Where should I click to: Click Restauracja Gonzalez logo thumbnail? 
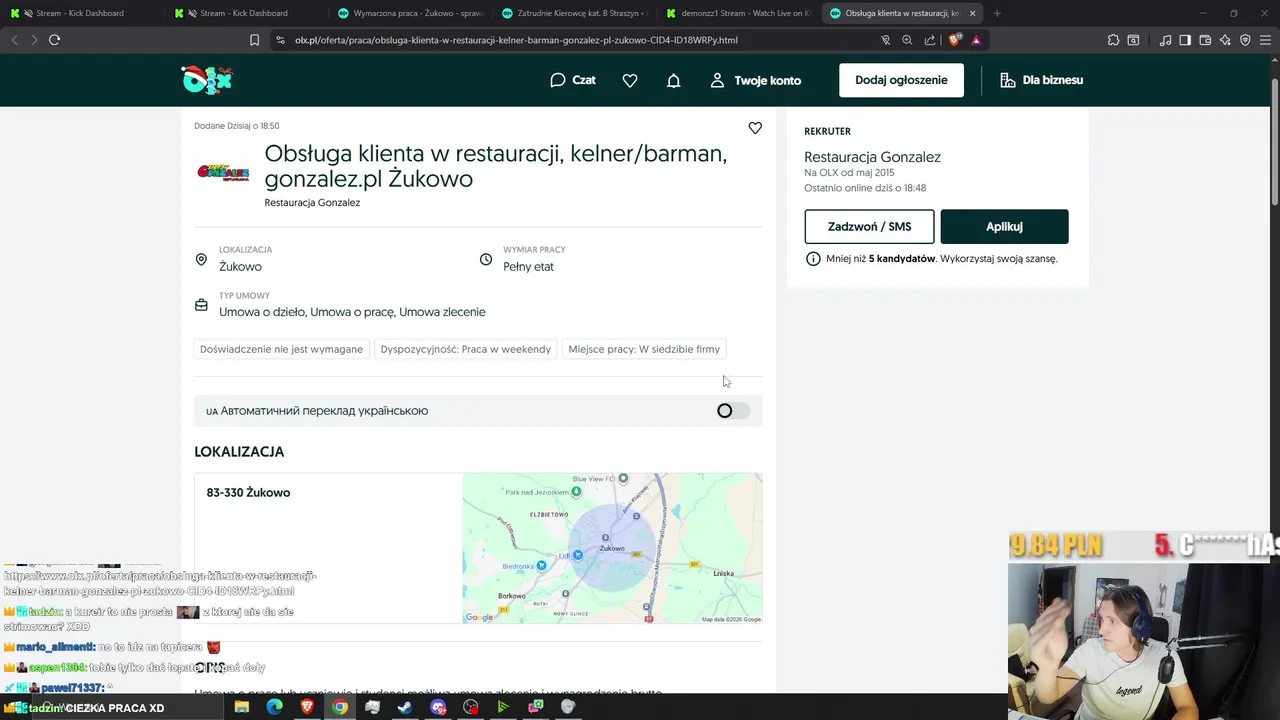(x=223, y=172)
